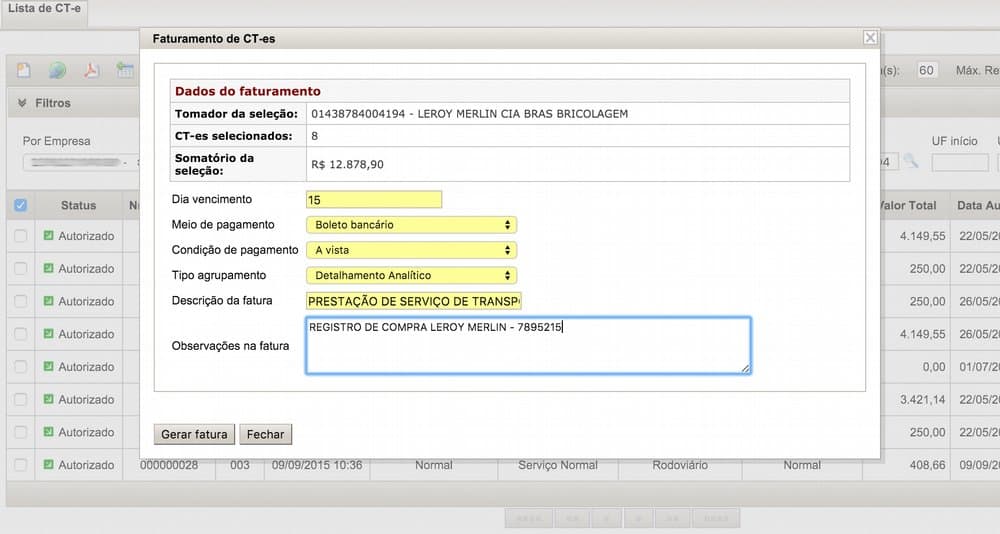Click the cell 000000028 in the last row

[169, 465]
